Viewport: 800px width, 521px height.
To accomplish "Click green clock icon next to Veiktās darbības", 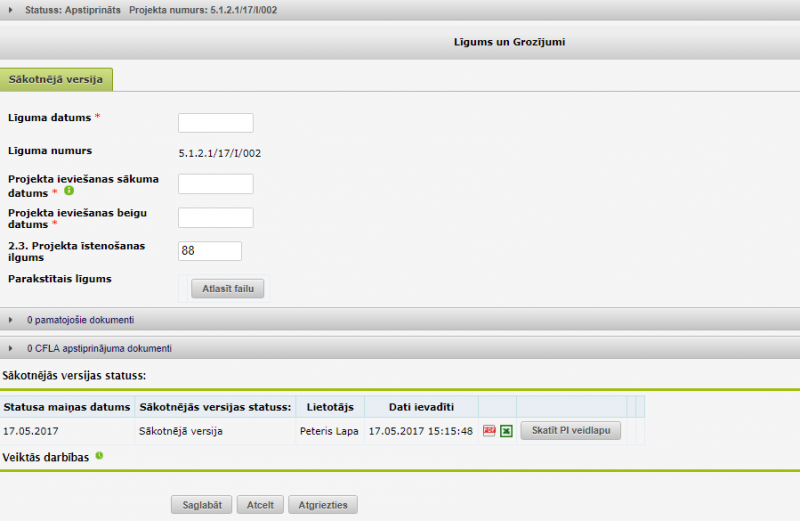I will 99,456.
